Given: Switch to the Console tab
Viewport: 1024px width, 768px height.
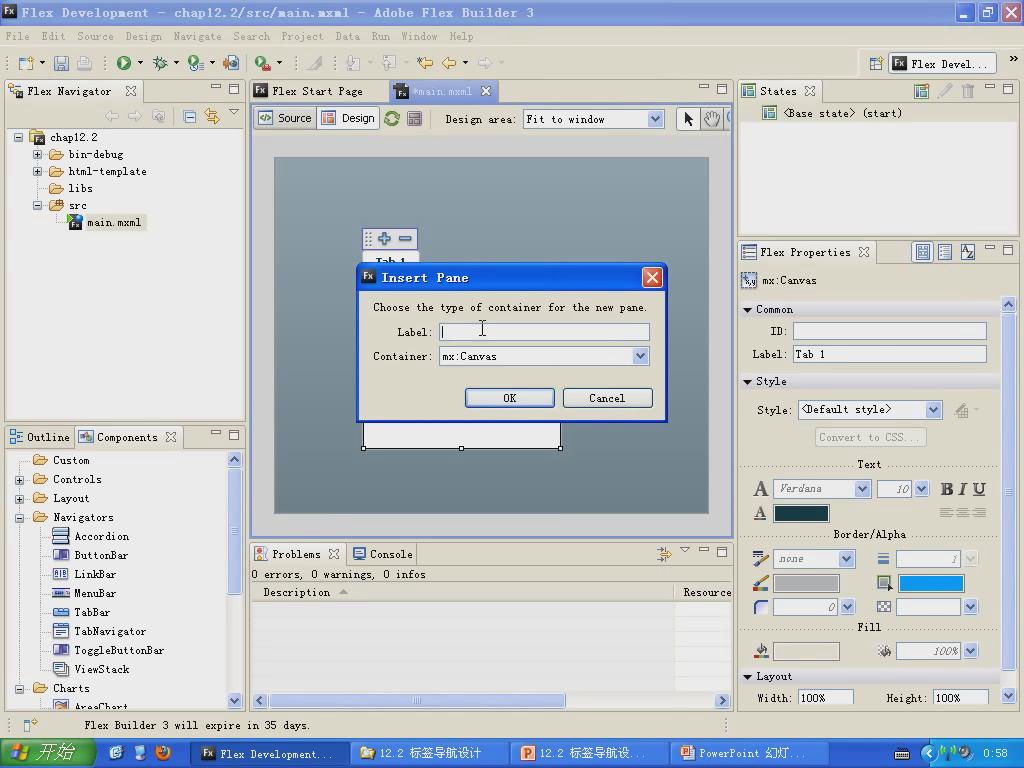Looking at the screenshot, I should (x=383, y=554).
